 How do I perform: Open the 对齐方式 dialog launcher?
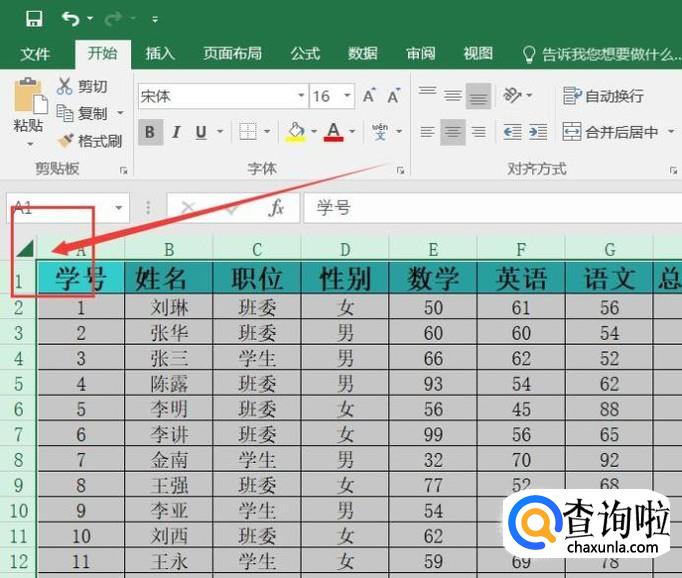673,171
